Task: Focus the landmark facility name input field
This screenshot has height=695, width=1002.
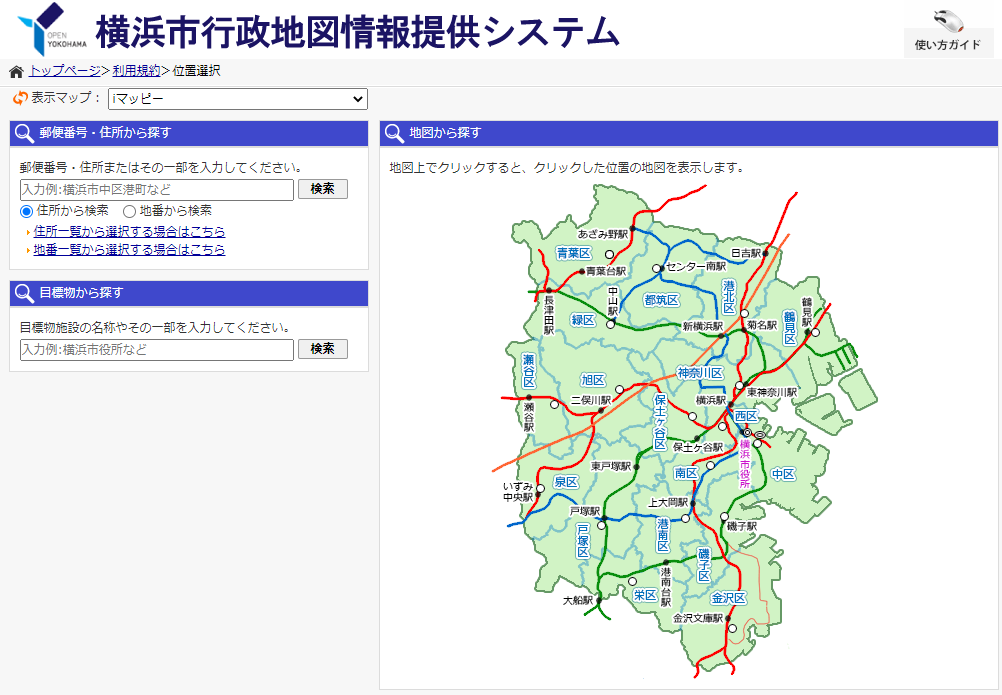Action: coord(156,349)
